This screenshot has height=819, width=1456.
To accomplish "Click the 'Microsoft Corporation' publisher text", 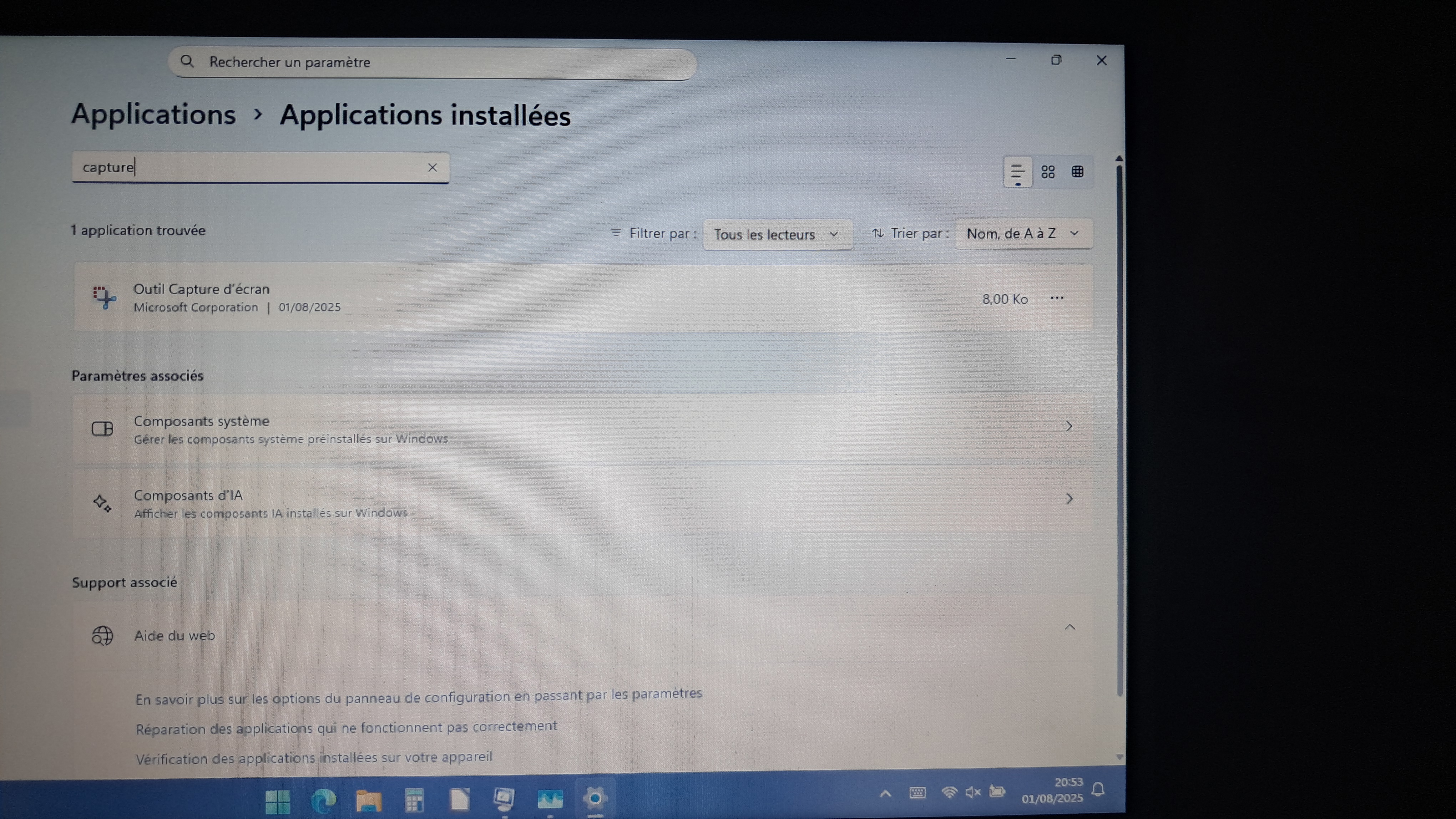I will click(196, 307).
